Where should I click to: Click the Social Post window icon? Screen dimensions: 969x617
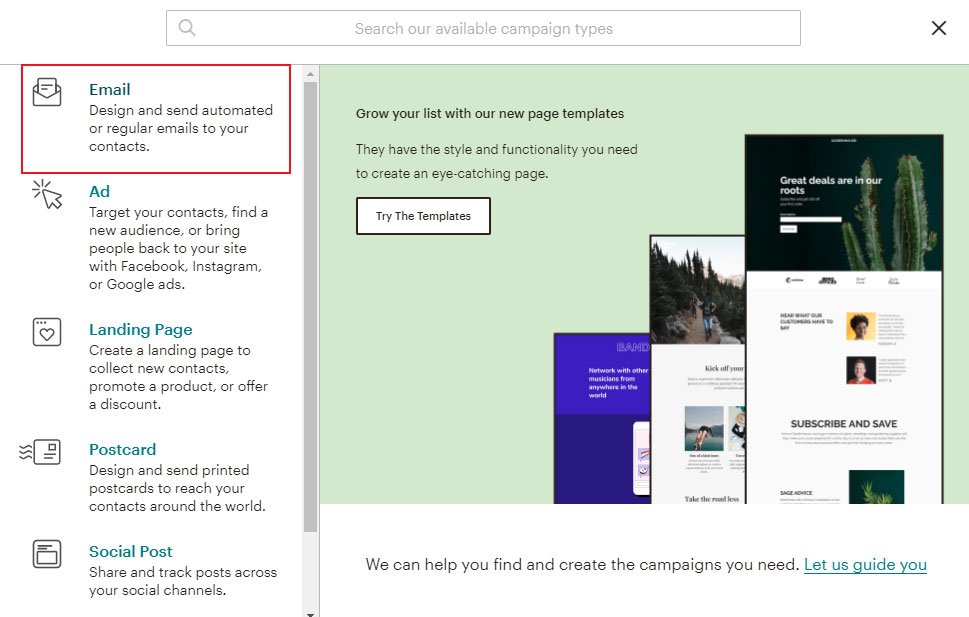click(x=47, y=554)
